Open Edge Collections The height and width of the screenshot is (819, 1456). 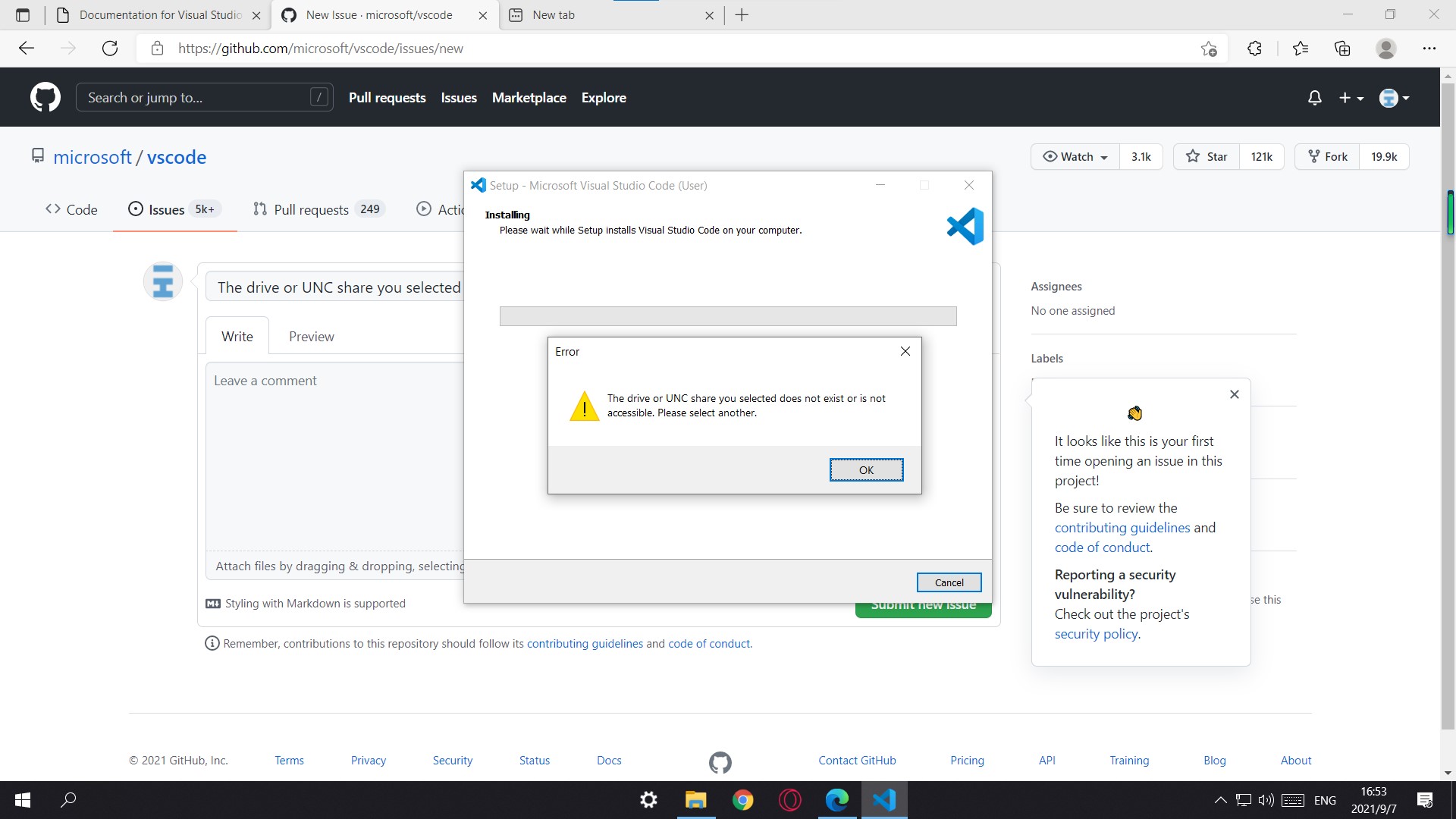1342,48
